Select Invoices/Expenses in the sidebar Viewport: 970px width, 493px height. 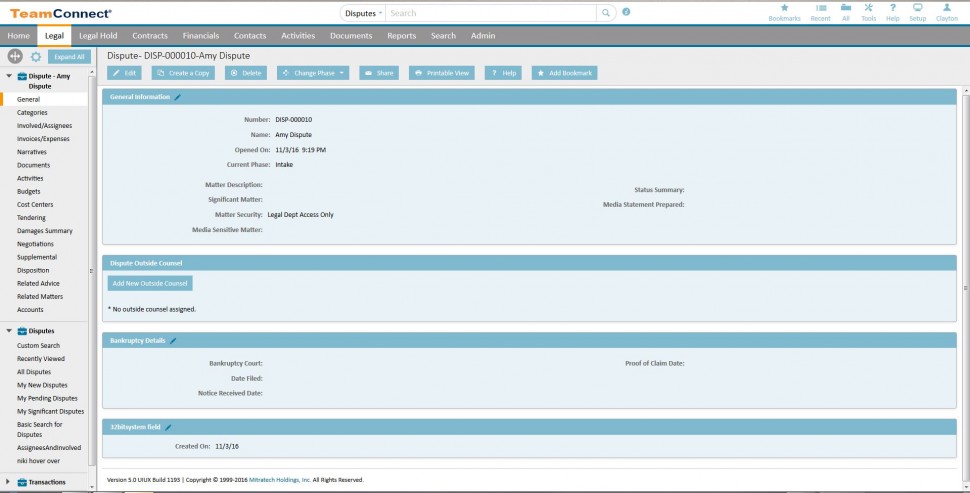(43, 139)
